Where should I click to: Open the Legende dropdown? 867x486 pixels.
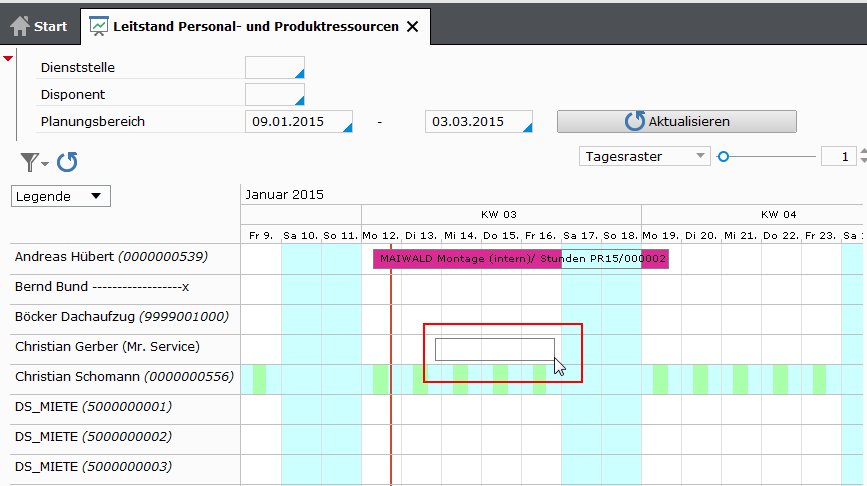61,196
